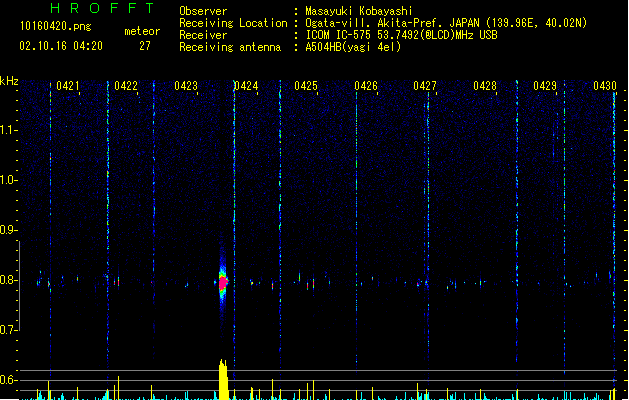
Task: Click the tall yellow intensity peak at bottom
Action: pos(223,380)
